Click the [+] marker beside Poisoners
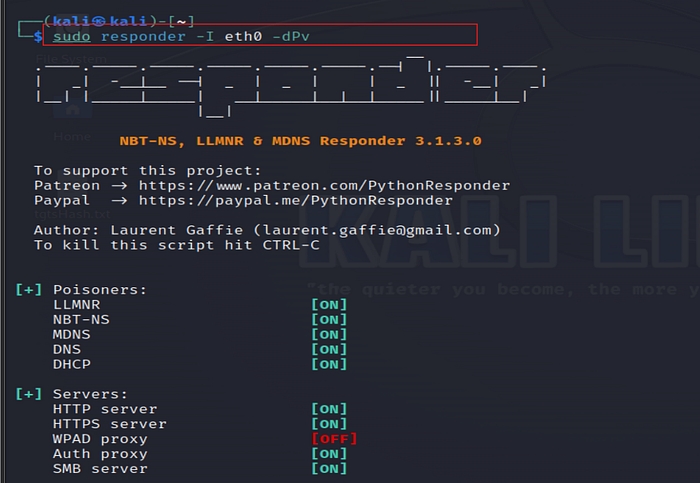700x483 pixels. pos(29,289)
